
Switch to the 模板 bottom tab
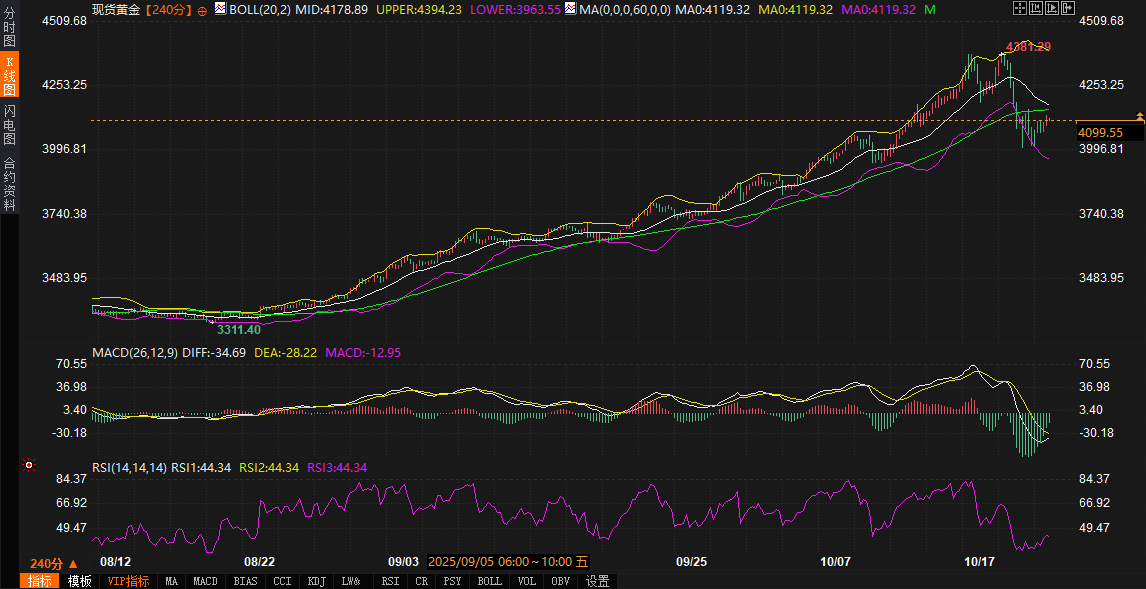[x=79, y=581]
